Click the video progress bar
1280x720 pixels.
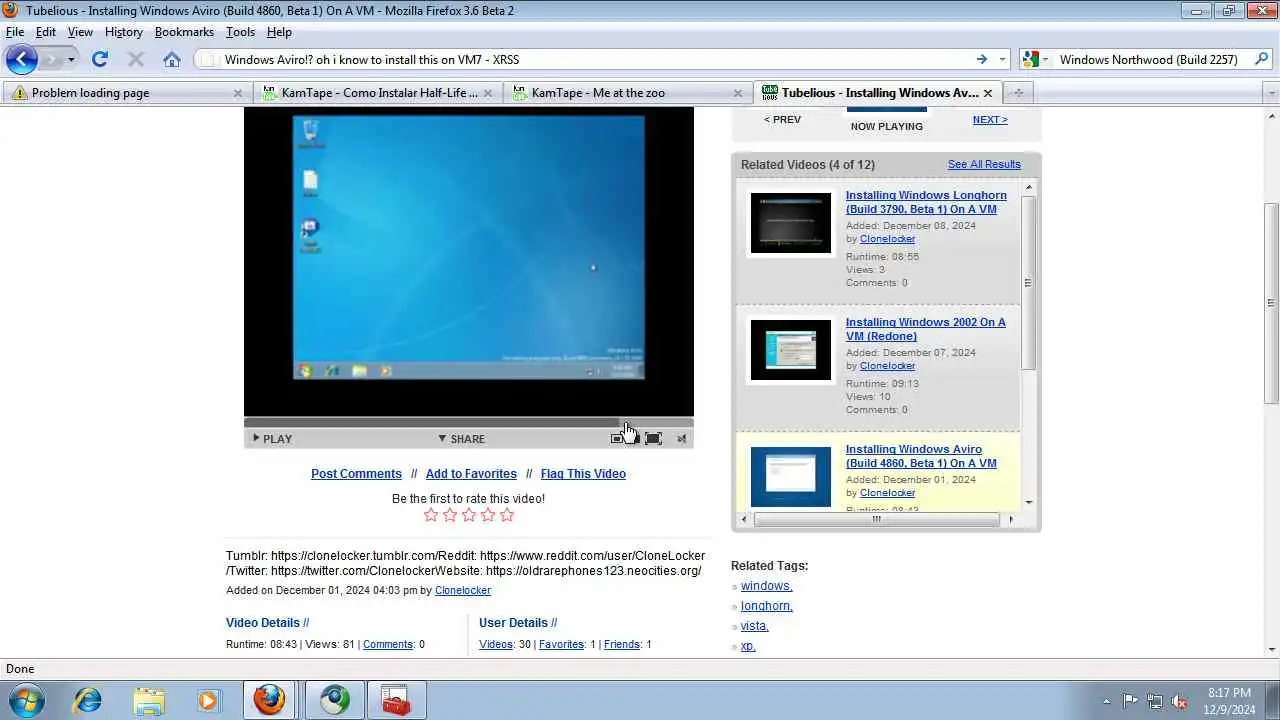tap(468, 422)
